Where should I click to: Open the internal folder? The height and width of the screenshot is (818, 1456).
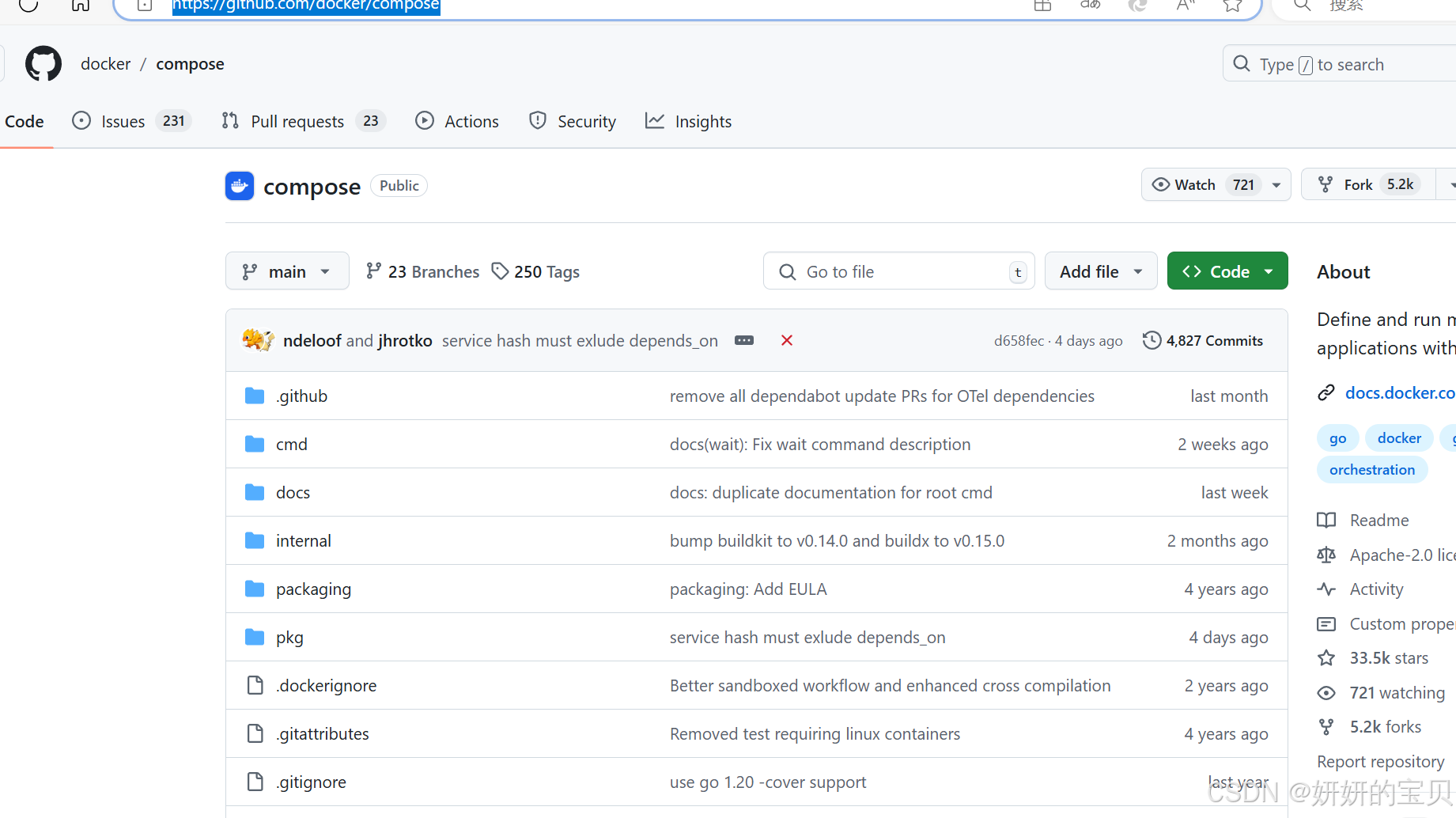pyautogui.click(x=304, y=540)
